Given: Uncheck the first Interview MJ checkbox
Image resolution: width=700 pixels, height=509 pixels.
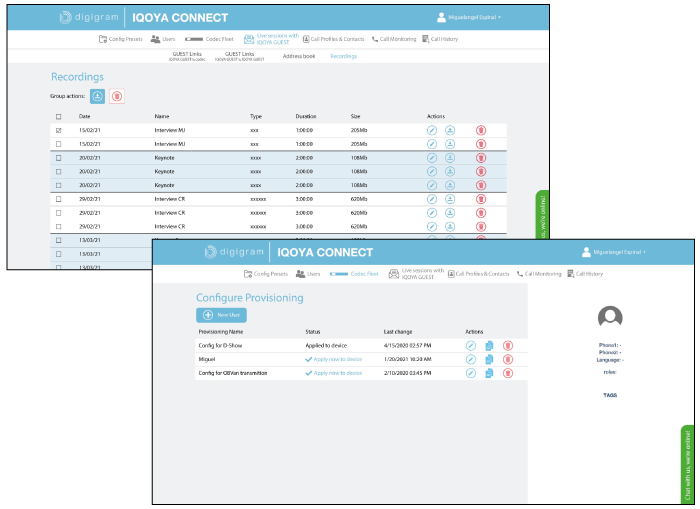Looking at the screenshot, I should click(x=58, y=130).
